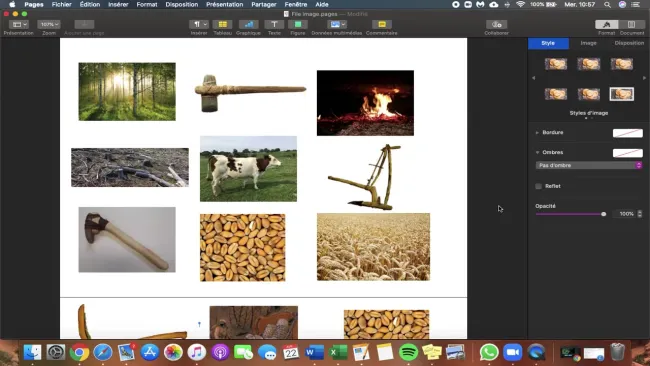Apply the second image style in top row
This screenshot has height=366, width=650.
[x=589, y=64]
